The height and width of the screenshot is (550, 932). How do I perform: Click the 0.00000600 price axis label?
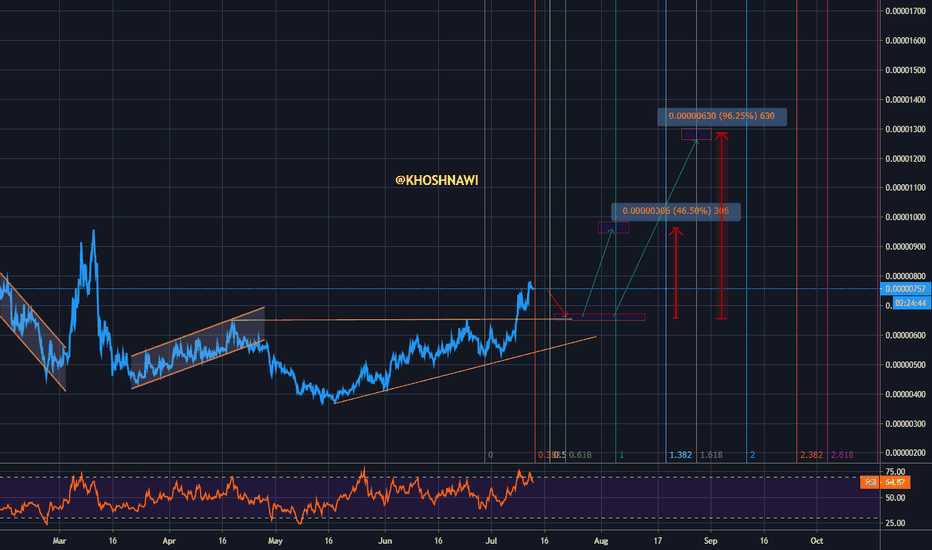tap(905, 335)
